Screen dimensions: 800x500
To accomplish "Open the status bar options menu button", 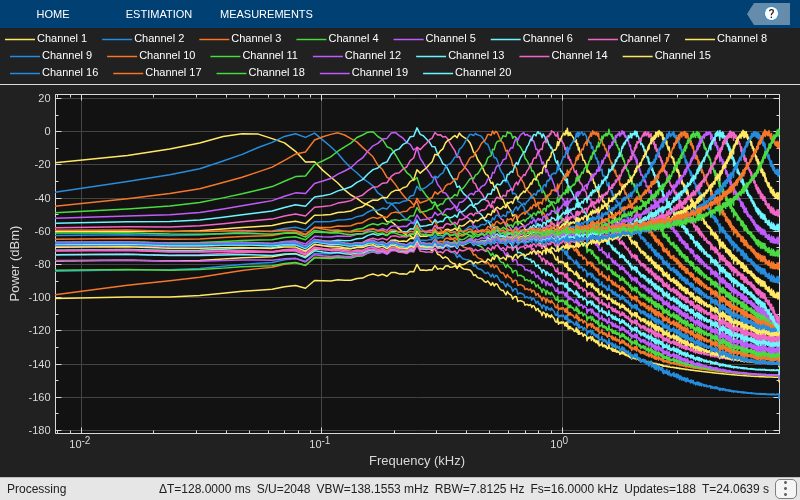I will point(785,489).
